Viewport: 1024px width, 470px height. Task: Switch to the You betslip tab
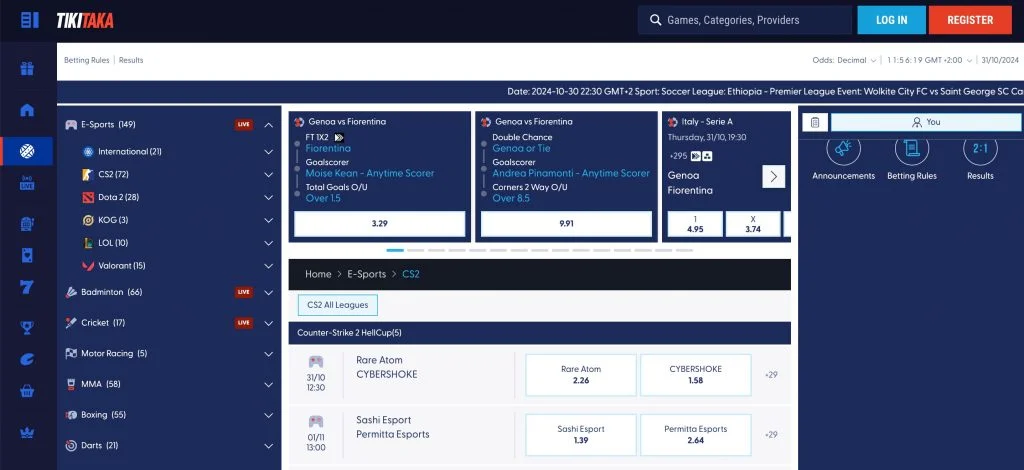926,122
